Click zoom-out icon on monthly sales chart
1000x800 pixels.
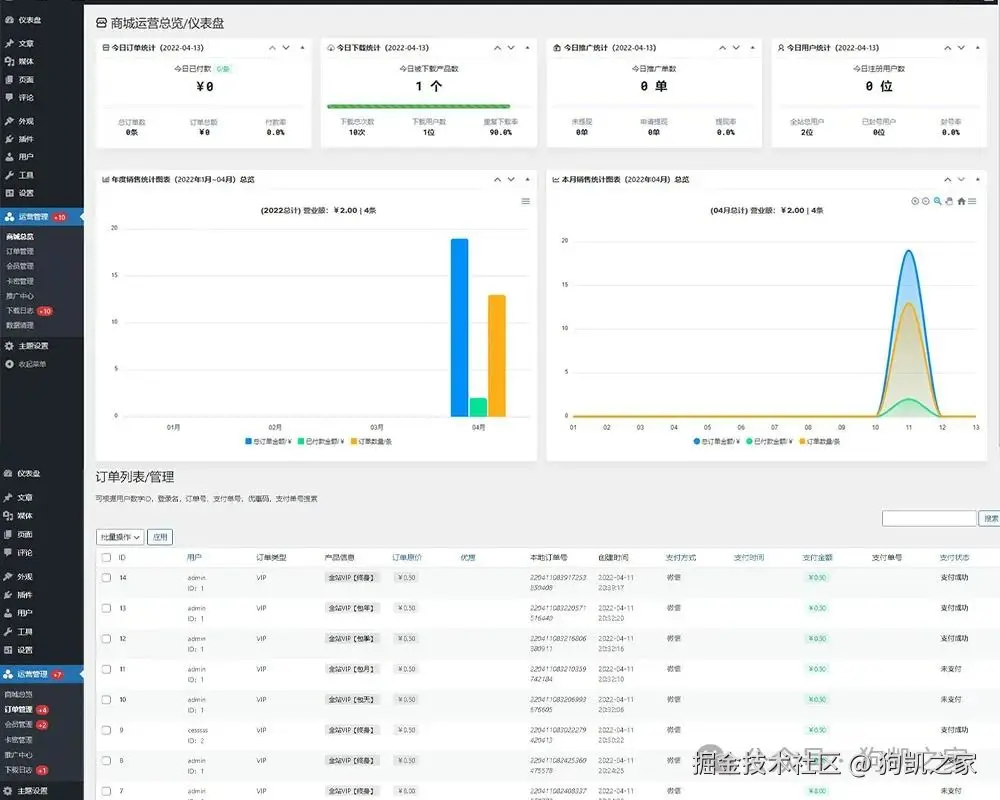tap(925, 201)
